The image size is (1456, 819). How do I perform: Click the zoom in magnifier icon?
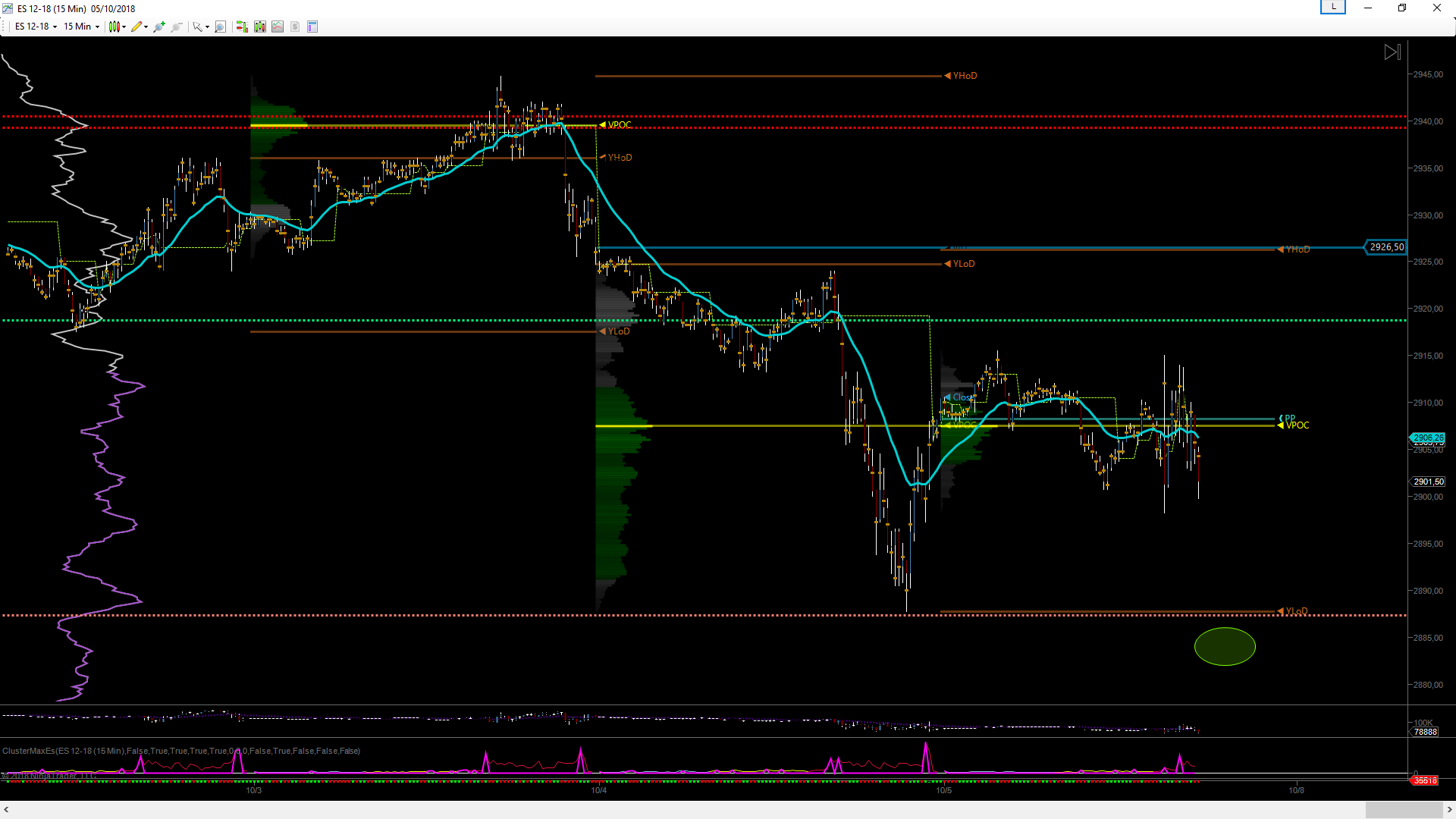159,27
